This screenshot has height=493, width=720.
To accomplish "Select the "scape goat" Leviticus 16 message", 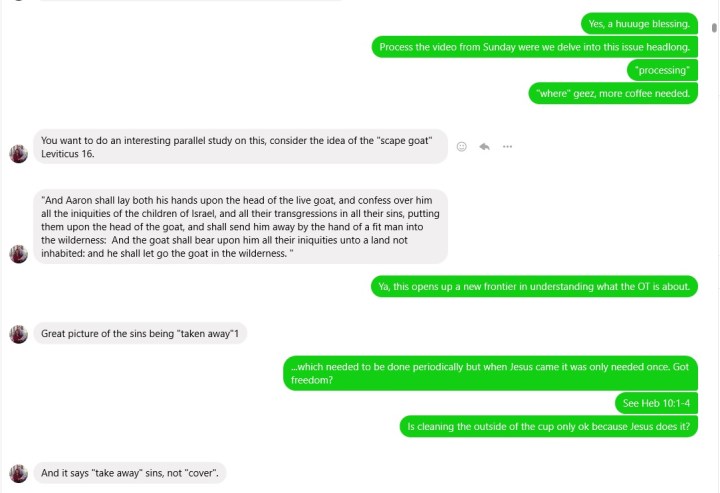I will [x=240, y=146].
